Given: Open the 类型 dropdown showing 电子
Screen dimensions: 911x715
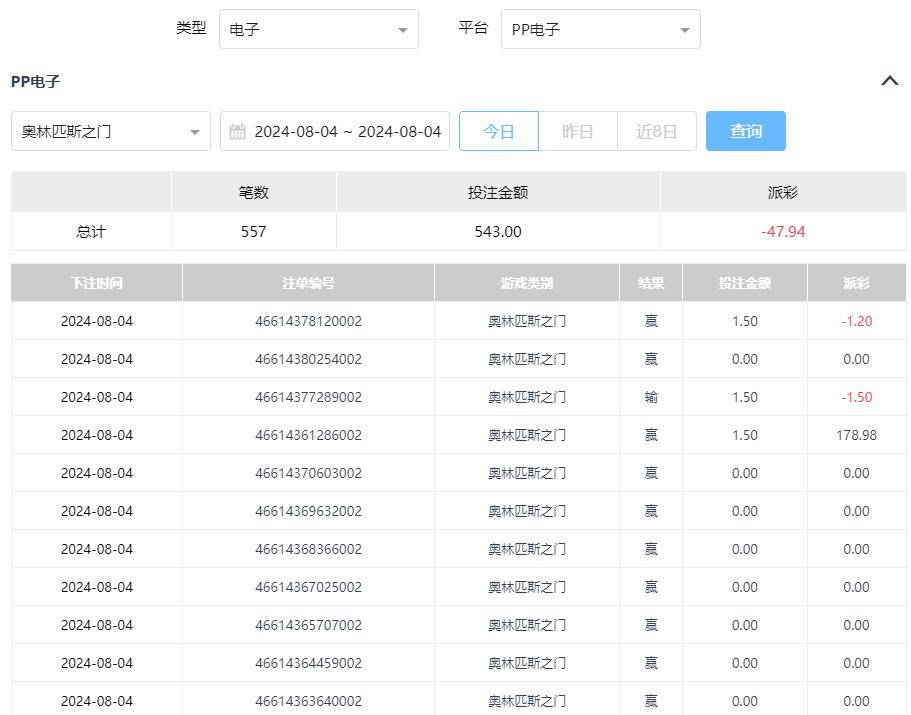Looking at the screenshot, I should pos(318,30).
